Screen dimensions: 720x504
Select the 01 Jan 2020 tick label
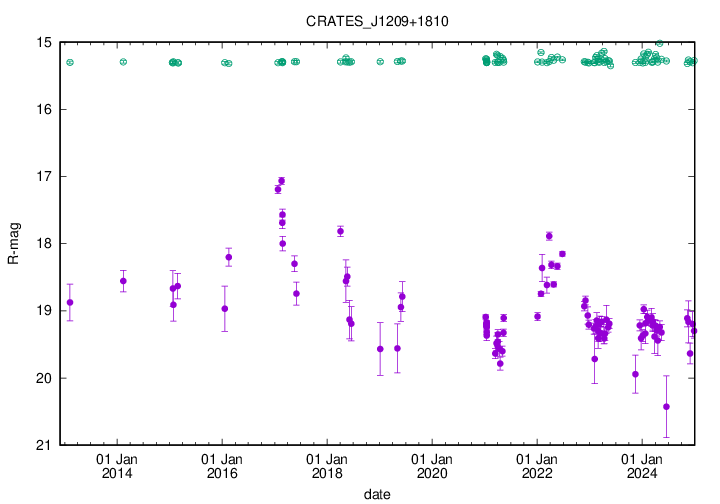[432, 466]
